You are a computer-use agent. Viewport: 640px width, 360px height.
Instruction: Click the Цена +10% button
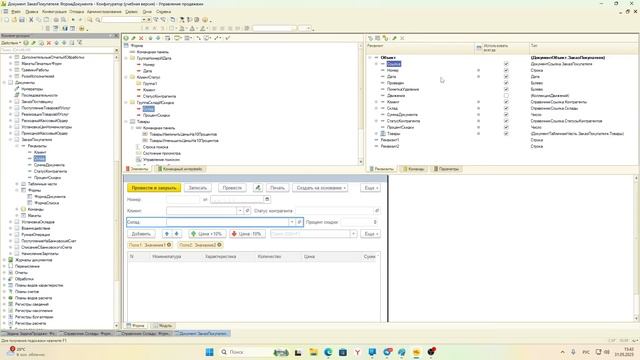coord(207,234)
